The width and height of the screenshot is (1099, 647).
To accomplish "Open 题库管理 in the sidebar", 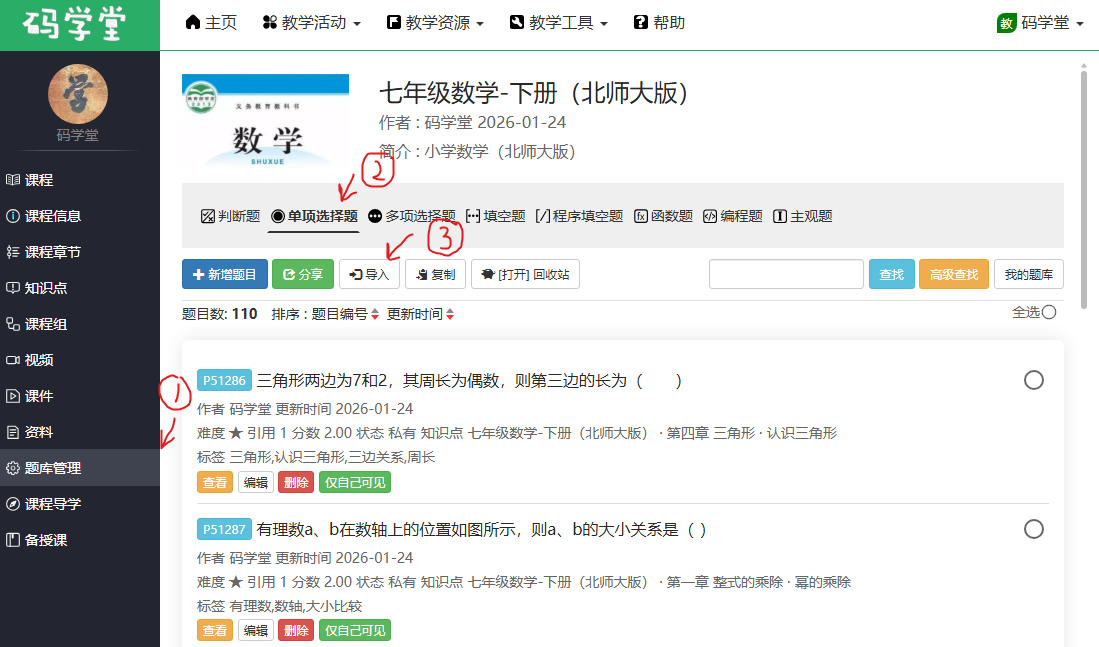I will pyautogui.click(x=53, y=468).
